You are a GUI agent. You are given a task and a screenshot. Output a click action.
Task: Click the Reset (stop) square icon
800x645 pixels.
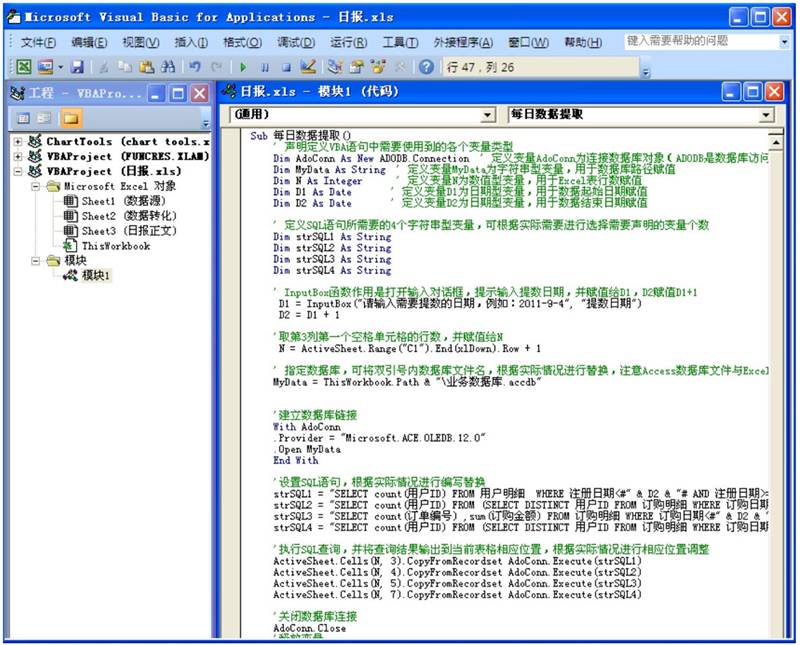[x=285, y=67]
